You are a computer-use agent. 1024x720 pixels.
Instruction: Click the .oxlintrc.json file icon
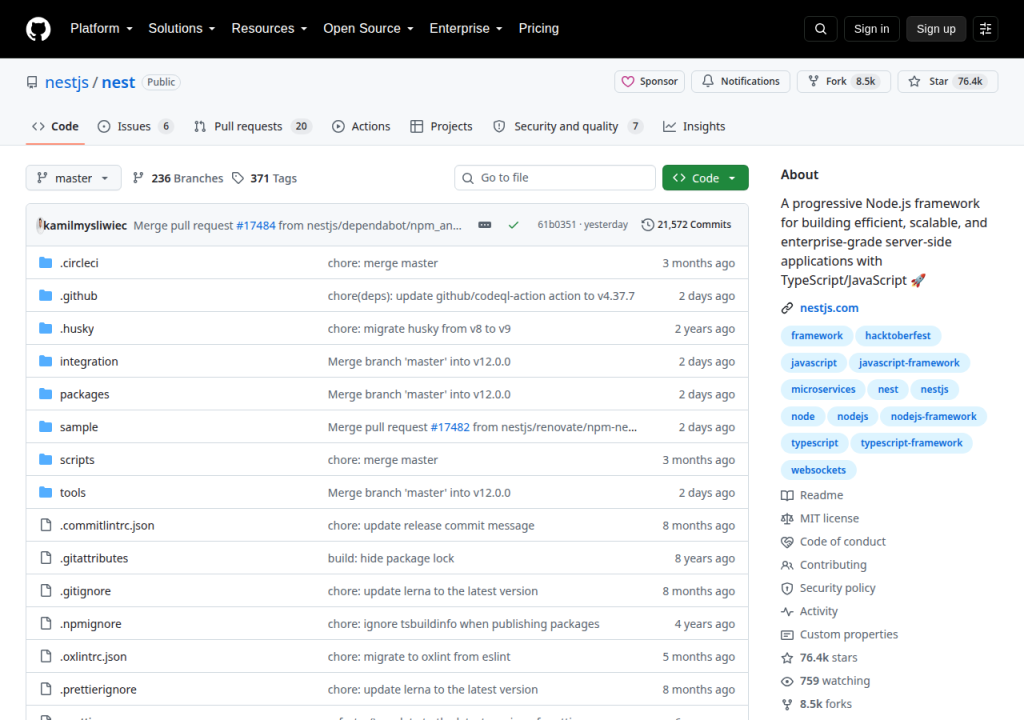(x=45, y=656)
